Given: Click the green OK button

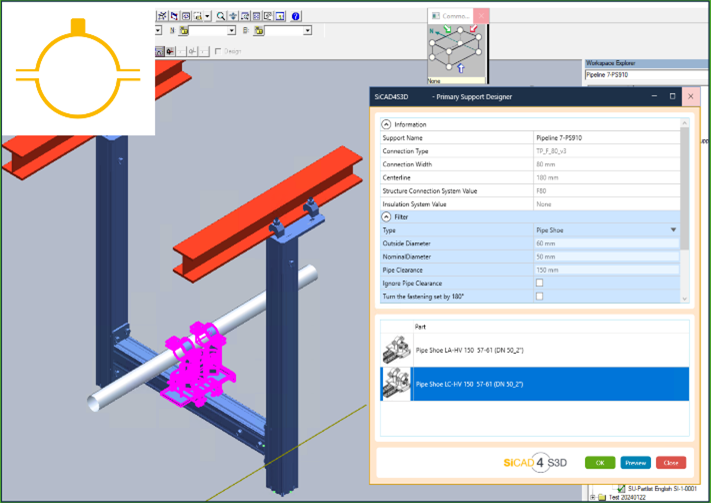Looking at the screenshot, I should 600,463.
